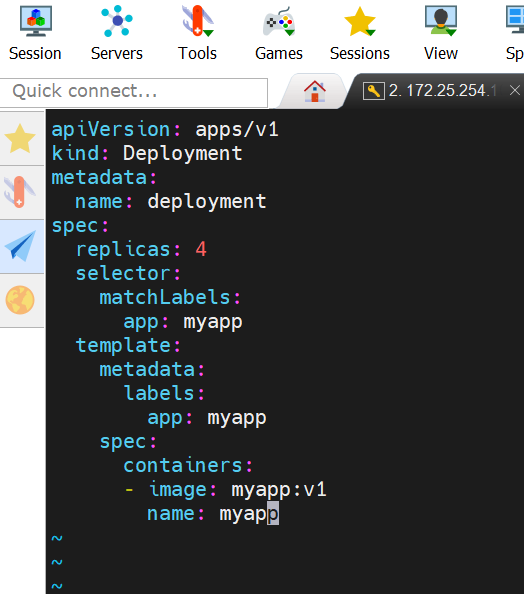Screen dimensions: 524x594
Task: Click the 'kind: Deployment' line
Action: coord(147,153)
